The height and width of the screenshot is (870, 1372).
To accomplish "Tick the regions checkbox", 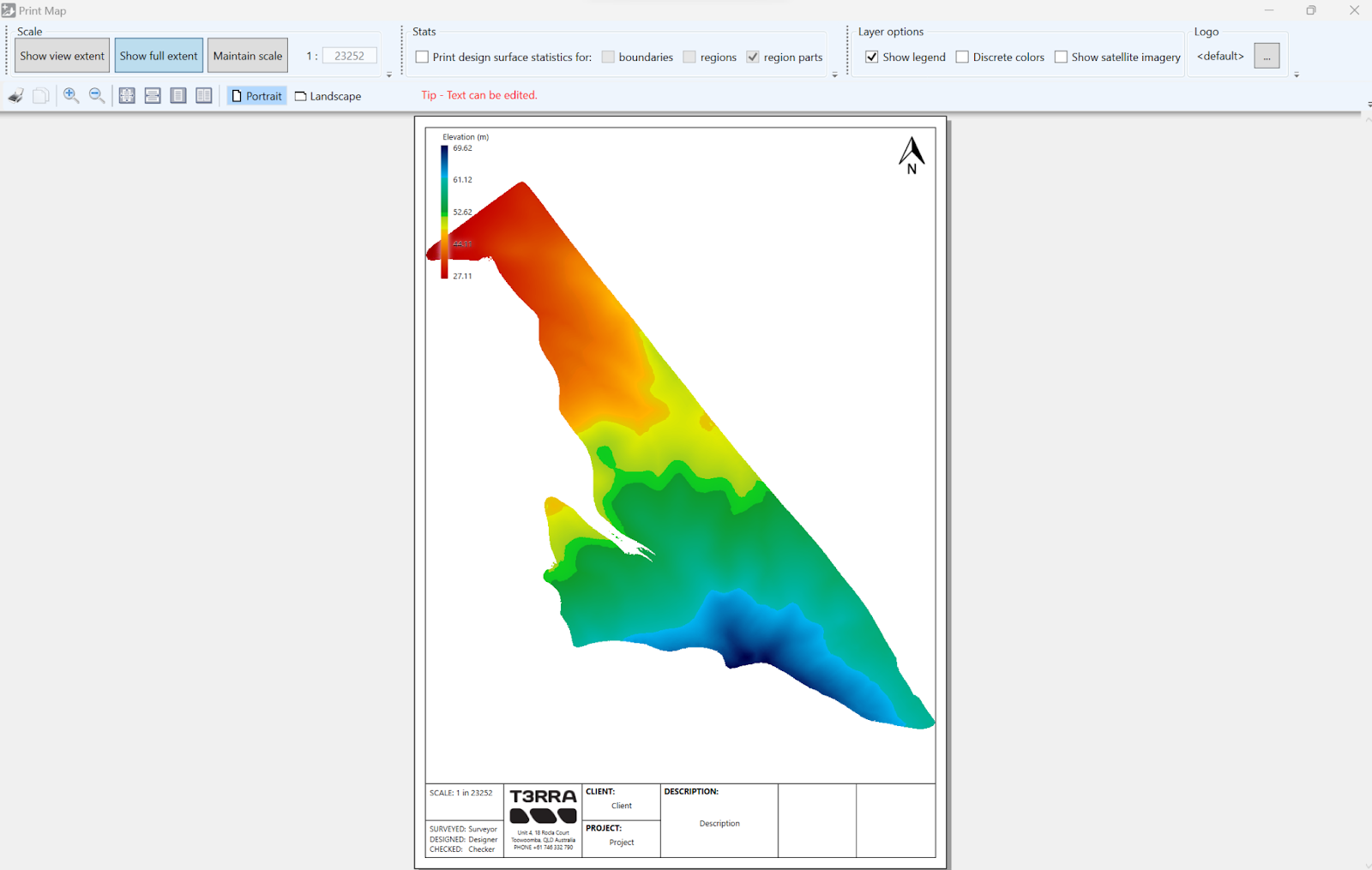I will click(689, 57).
